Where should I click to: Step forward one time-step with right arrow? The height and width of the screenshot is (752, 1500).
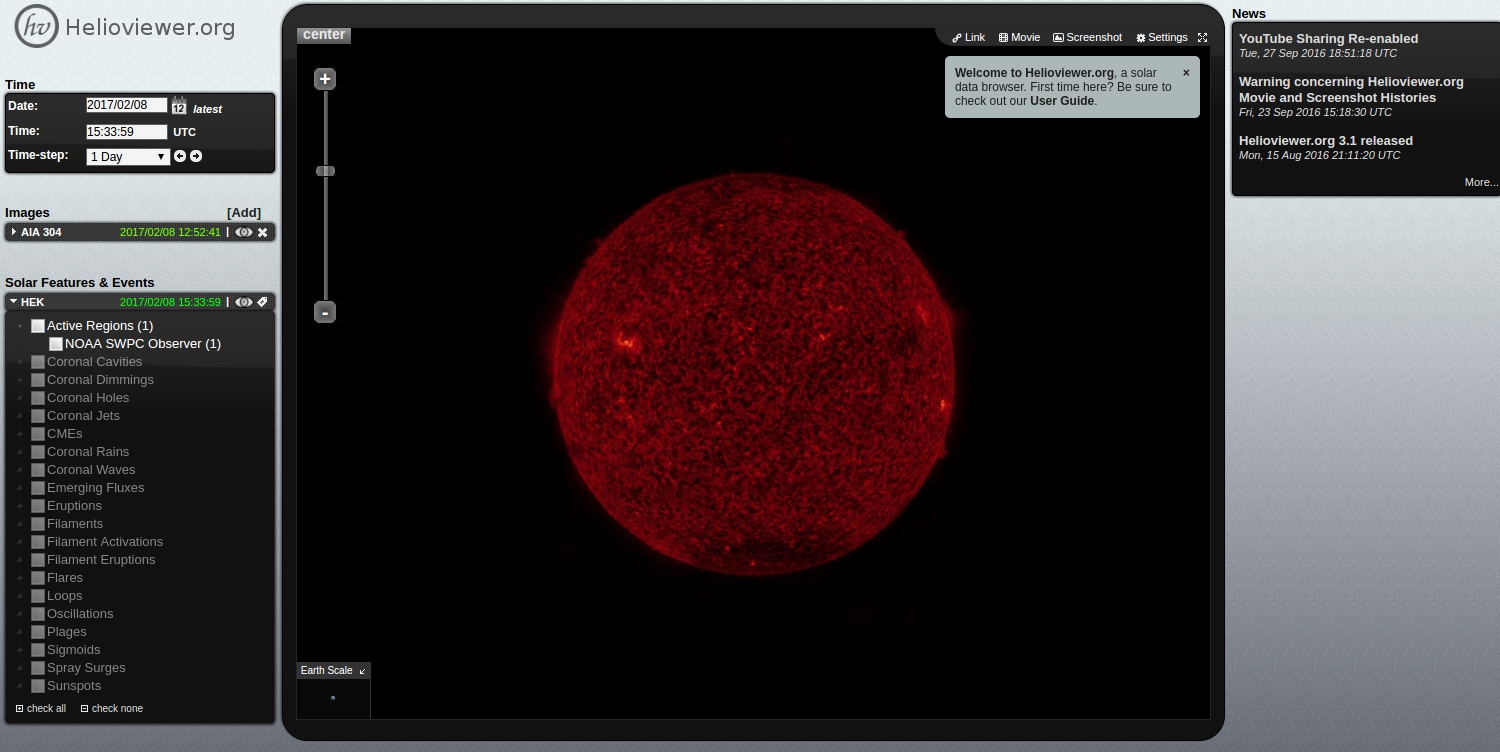pos(196,156)
